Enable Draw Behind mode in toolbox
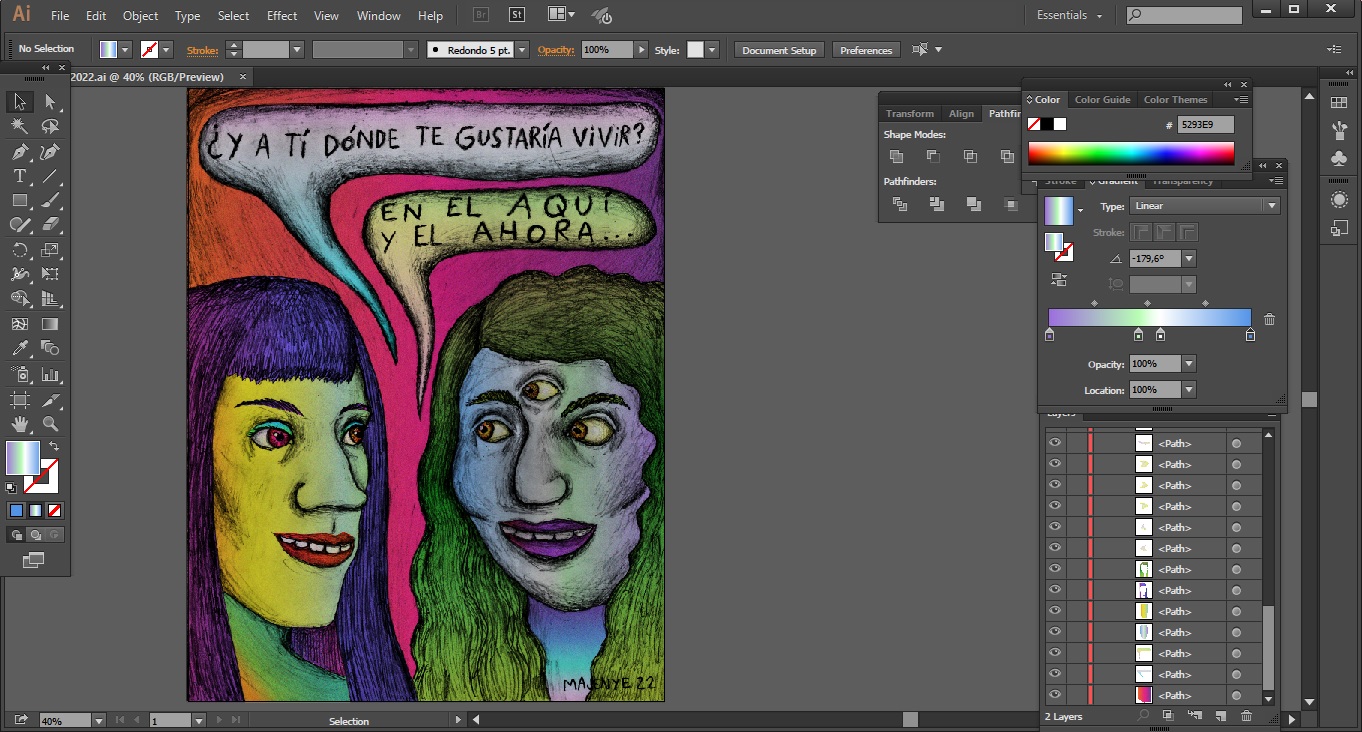This screenshot has width=1362, height=732. point(36,535)
